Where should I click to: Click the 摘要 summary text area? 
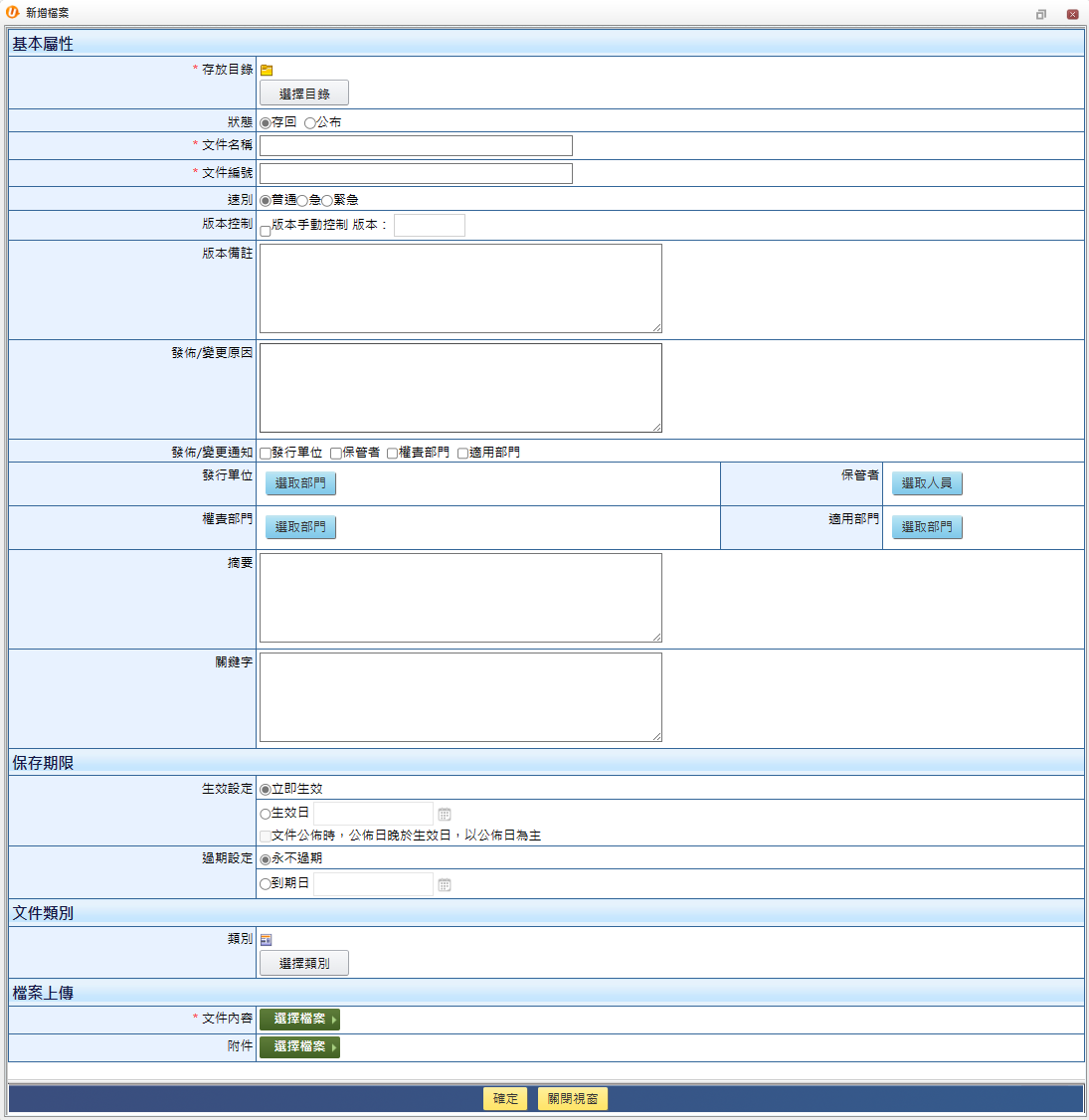click(x=460, y=598)
